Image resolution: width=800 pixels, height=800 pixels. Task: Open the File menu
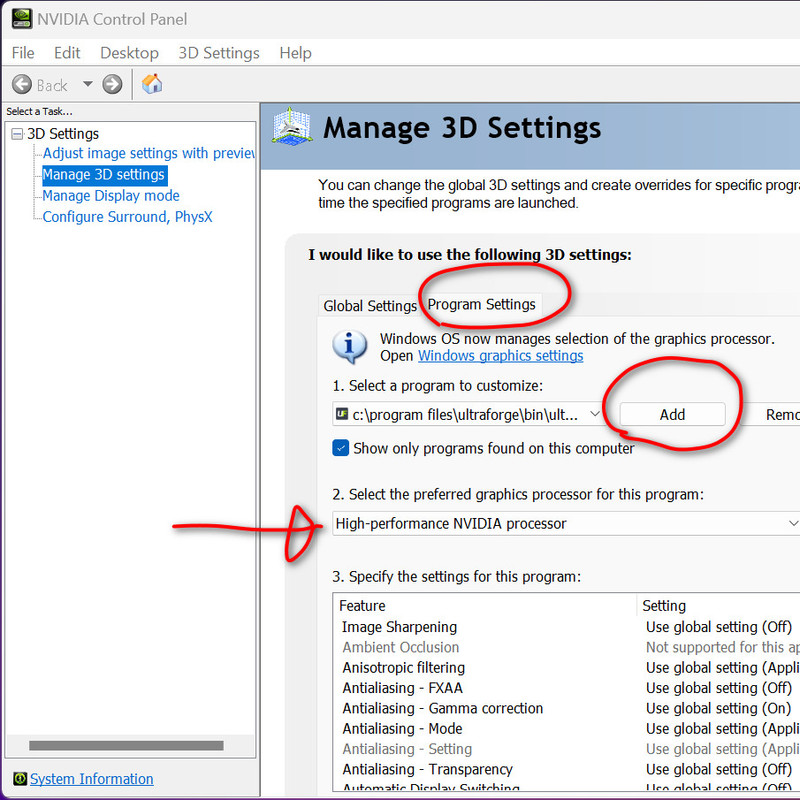tap(23, 53)
